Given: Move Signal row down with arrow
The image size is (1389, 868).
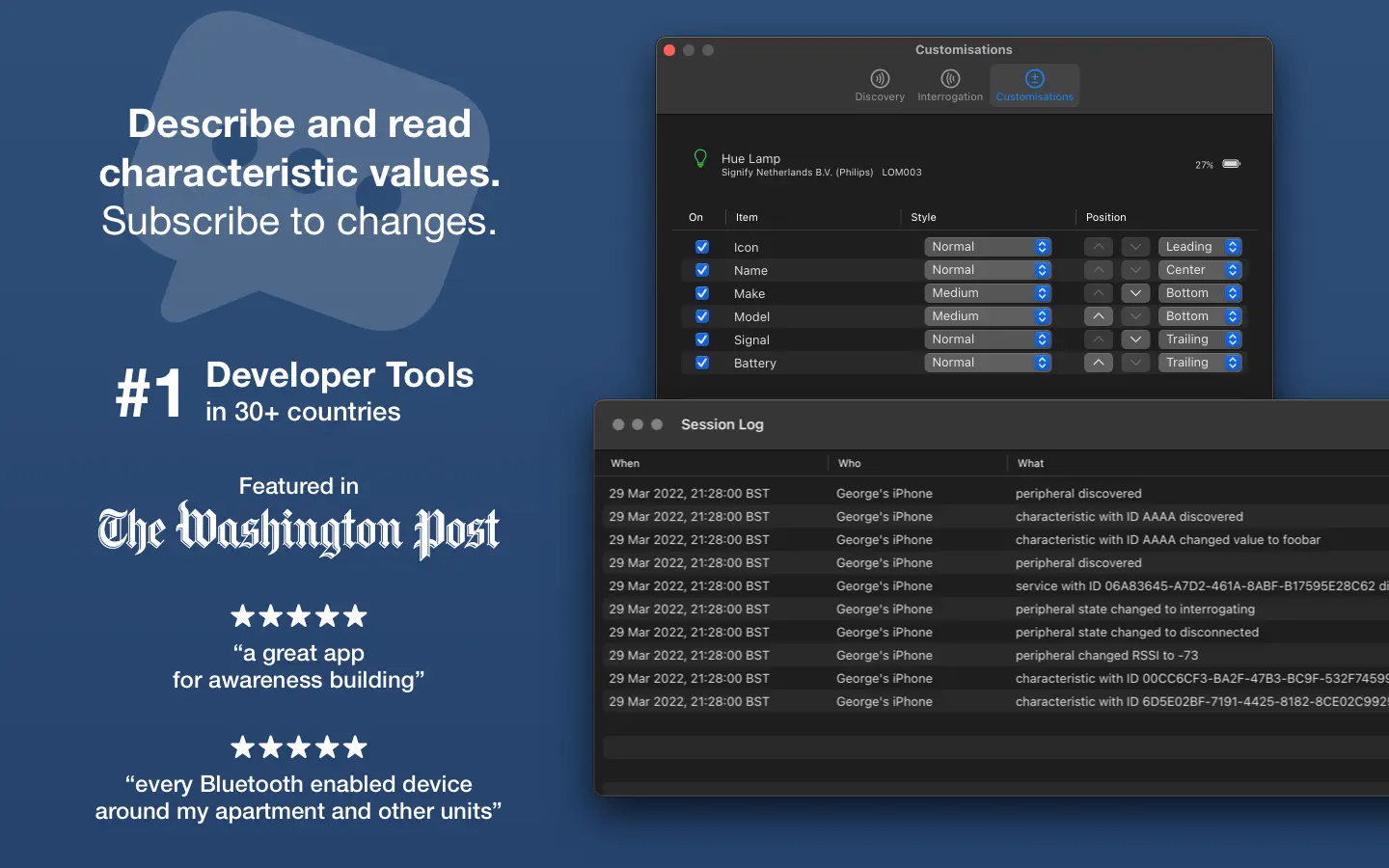Looking at the screenshot, I should (x=1135, y=339).
